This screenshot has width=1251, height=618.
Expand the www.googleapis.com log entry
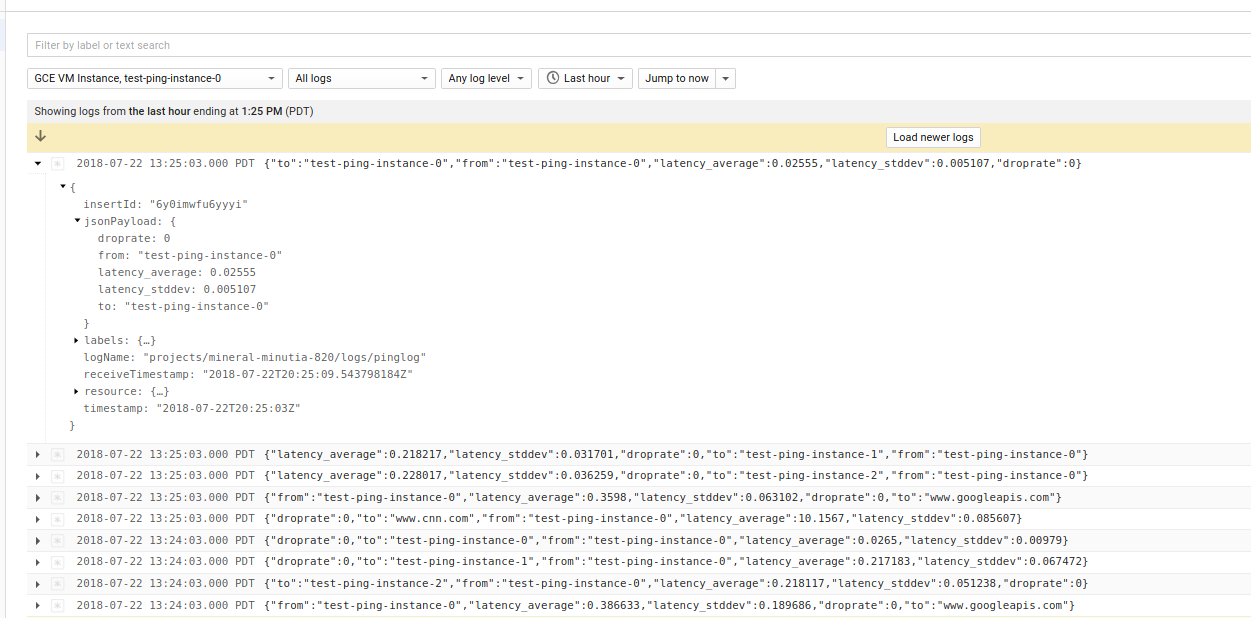37,496
